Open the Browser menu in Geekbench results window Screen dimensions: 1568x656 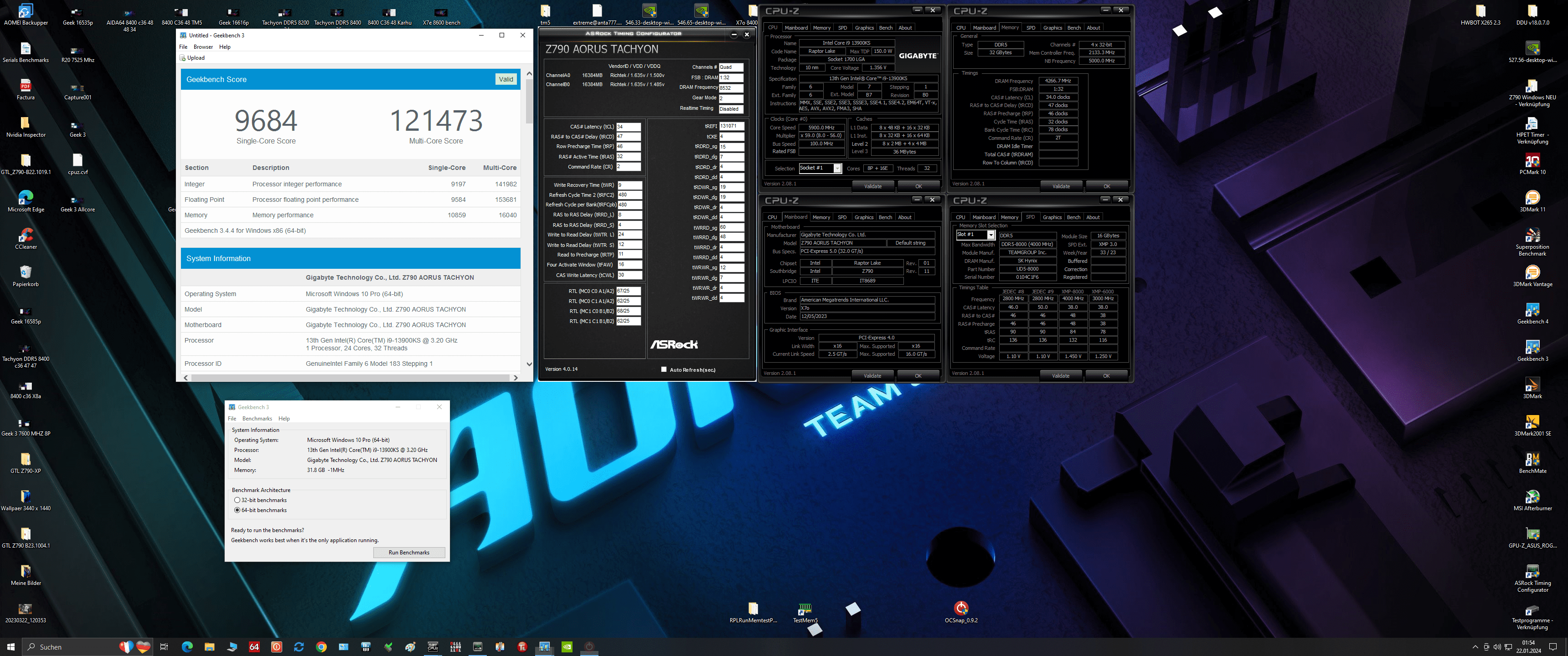pyautogui.click(x=203, y=47)
